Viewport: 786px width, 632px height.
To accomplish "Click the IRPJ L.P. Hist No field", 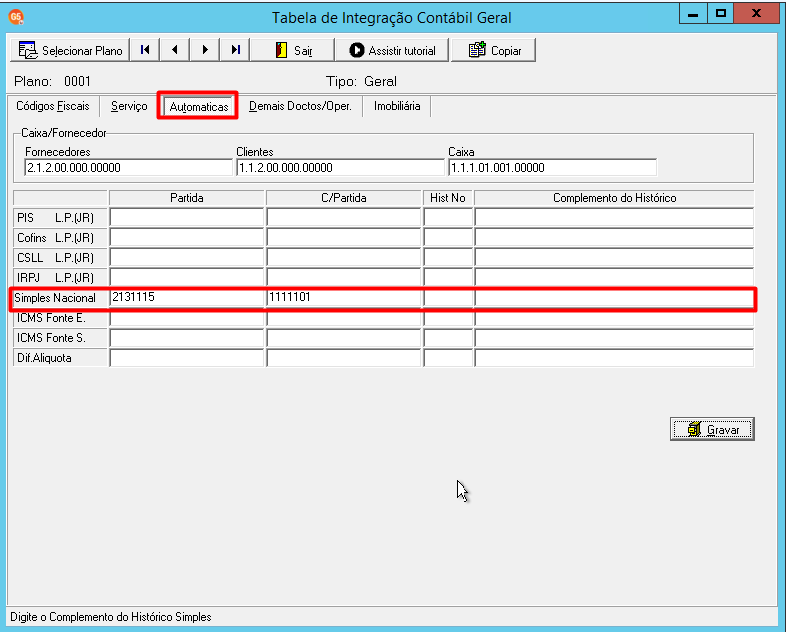I will point(448,278).
